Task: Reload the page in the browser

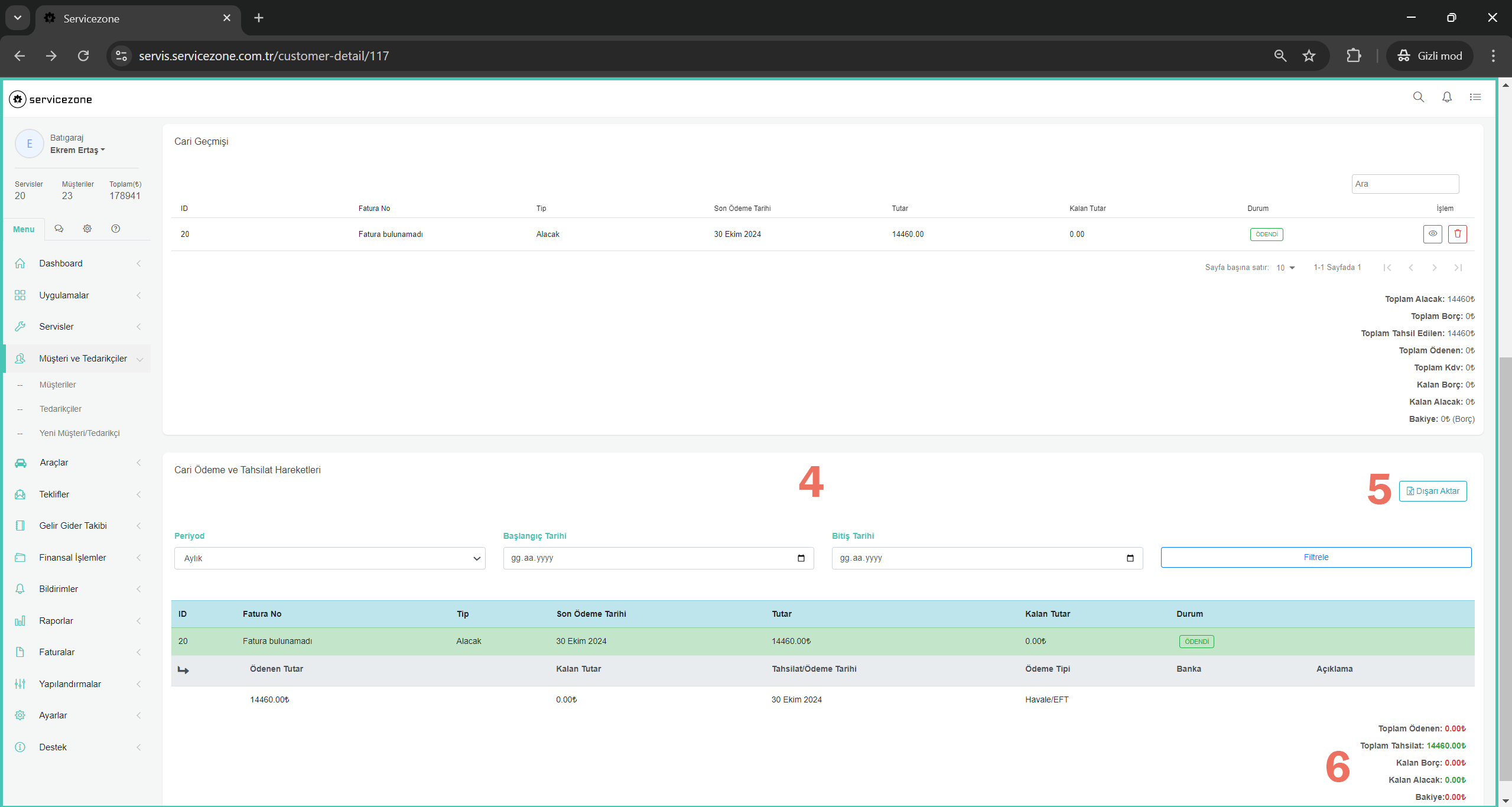Action: [x=83, y=56]
